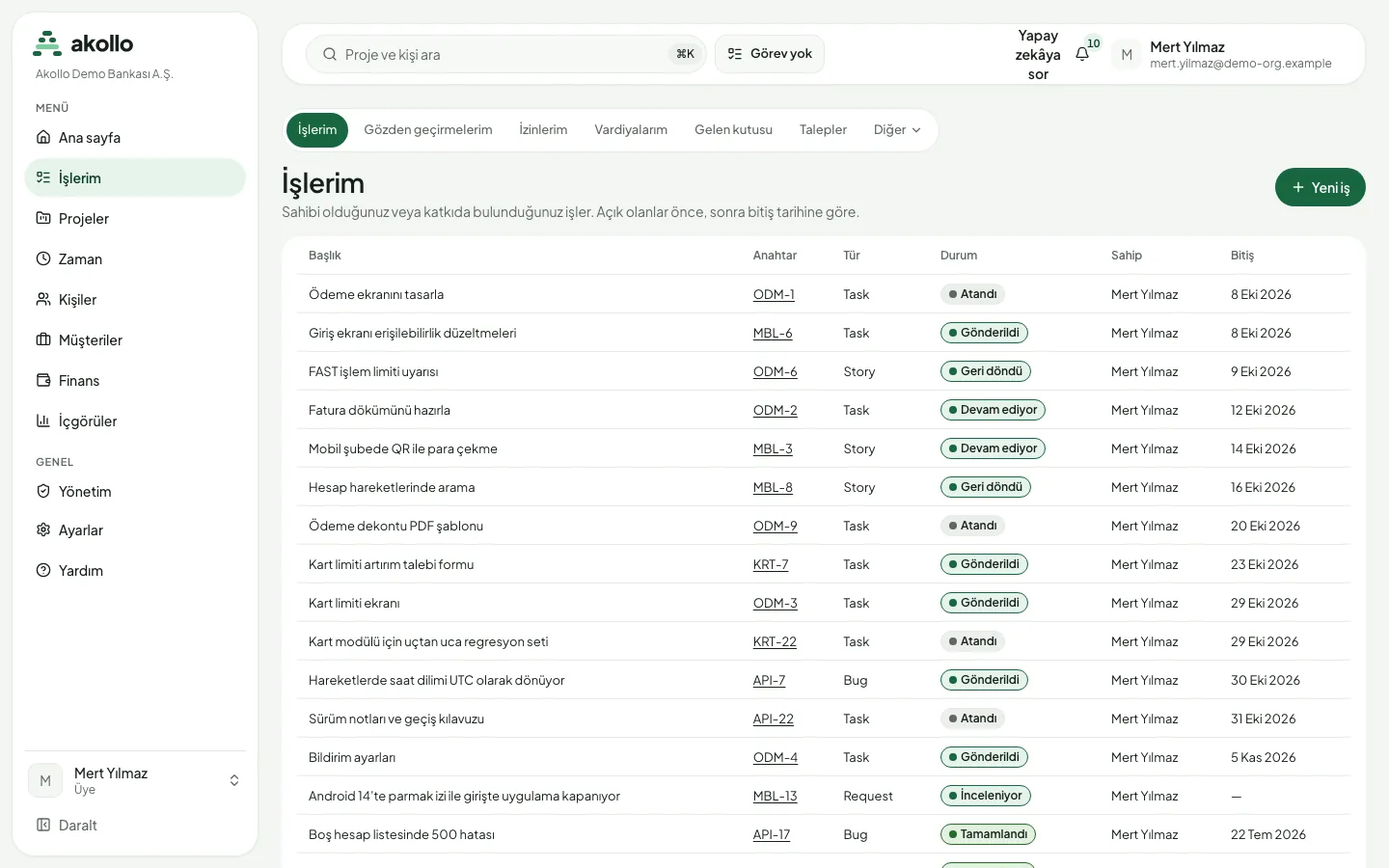
Task: Switch to Gözden geçirmelerim tab
Action: click(x=428, y=129)
